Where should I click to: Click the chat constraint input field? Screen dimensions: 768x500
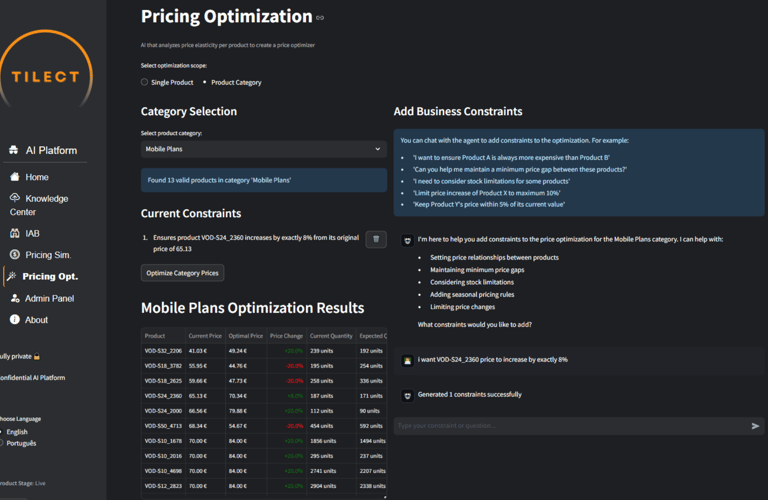tap(570, 426)
